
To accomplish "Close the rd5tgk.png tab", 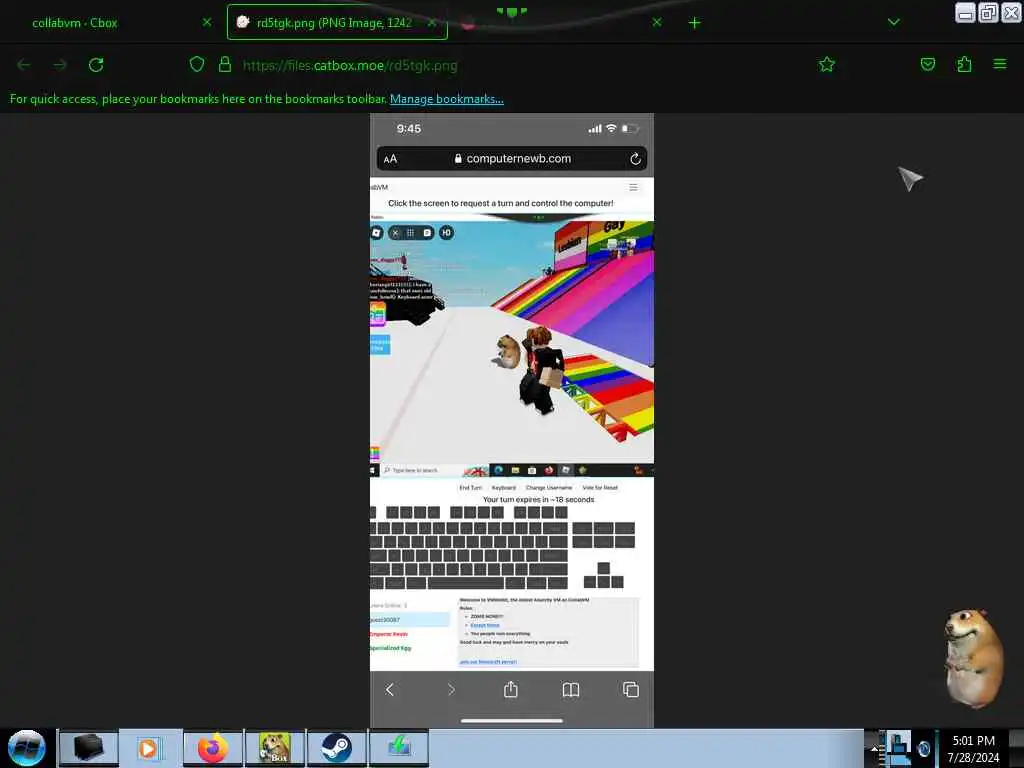I will (431, 22).
